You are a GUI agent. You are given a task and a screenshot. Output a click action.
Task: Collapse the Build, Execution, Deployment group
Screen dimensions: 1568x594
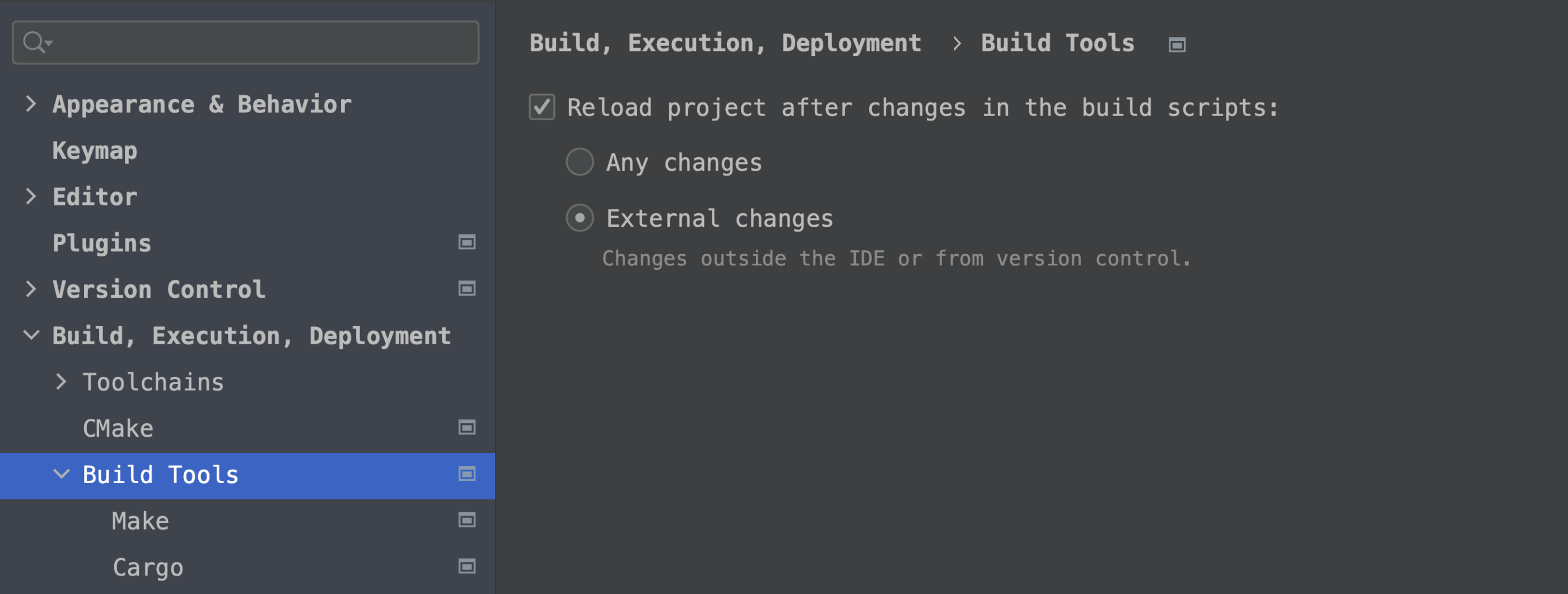tap(30, 335)
